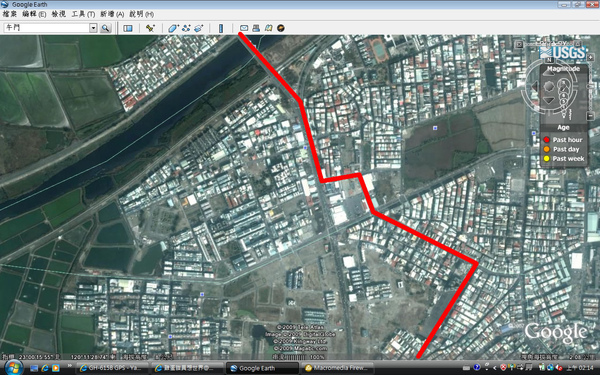Click the zoom in plus button
600x375 pixels.
590,57
